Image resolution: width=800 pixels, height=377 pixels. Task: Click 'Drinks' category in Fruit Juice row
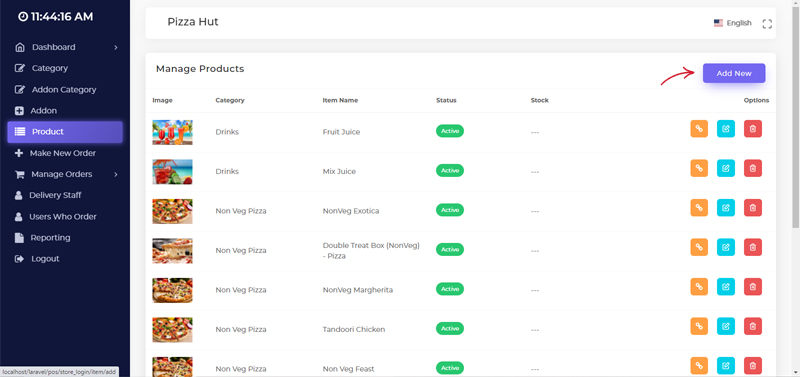(x=227, y=132)
